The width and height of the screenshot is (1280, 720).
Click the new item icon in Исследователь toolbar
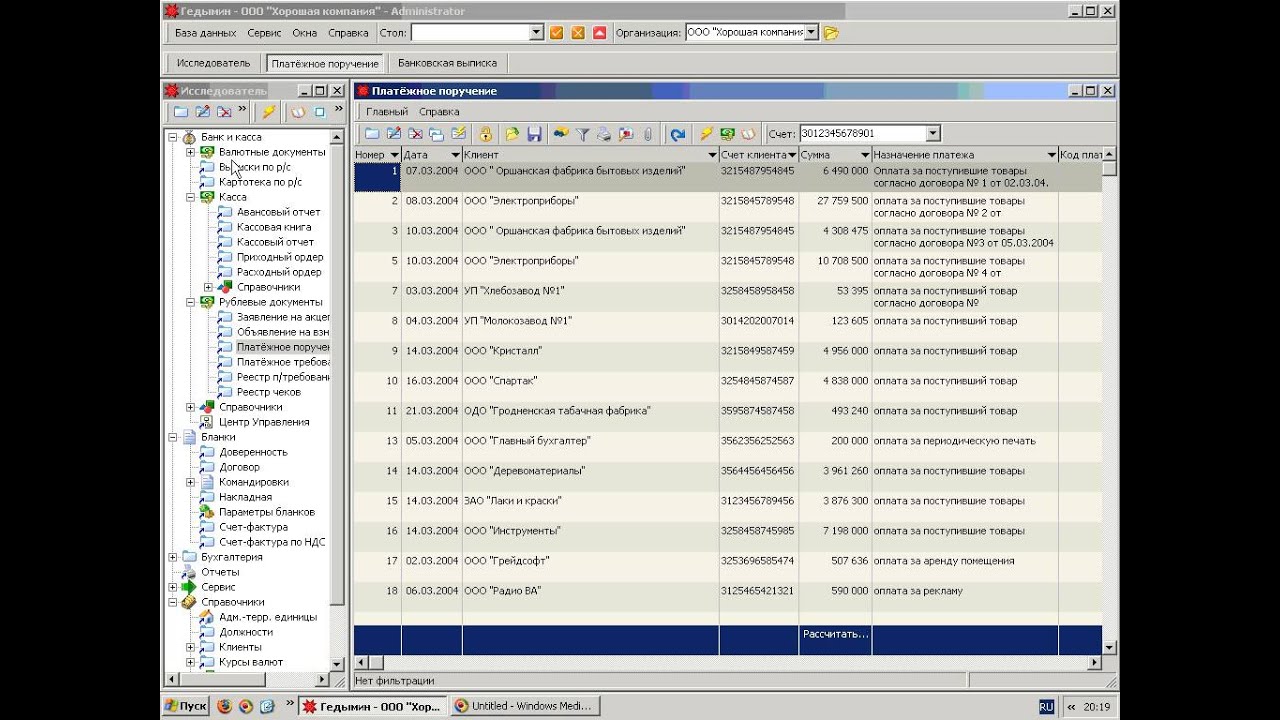180,112
